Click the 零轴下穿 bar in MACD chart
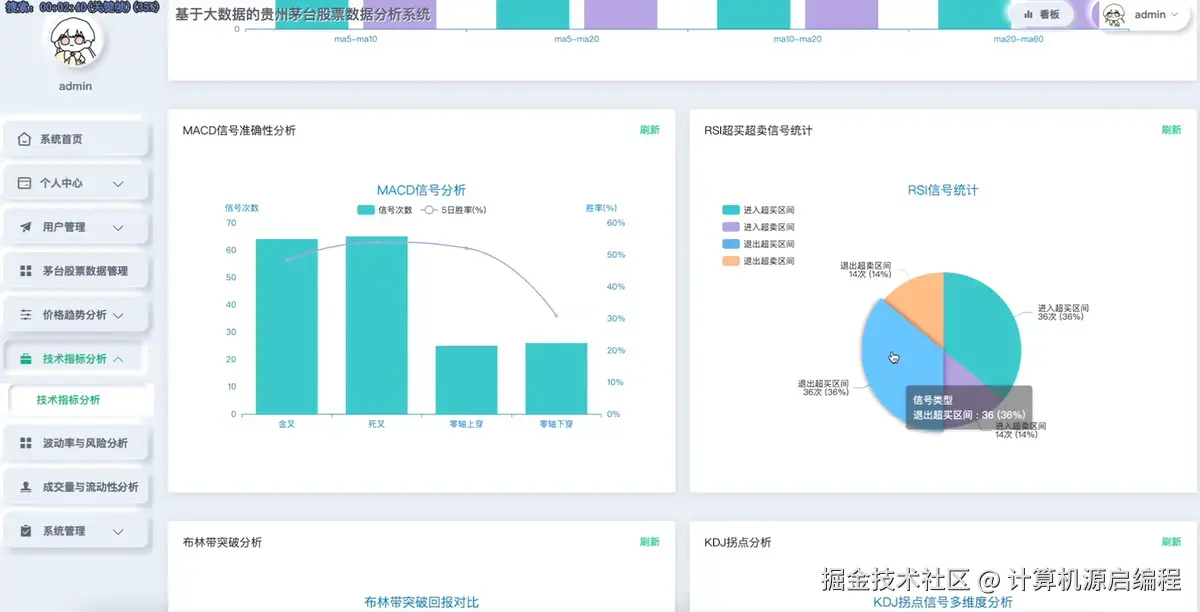Image resolution: width=1200 pixels, height=612 pixels. pos(556,378)
